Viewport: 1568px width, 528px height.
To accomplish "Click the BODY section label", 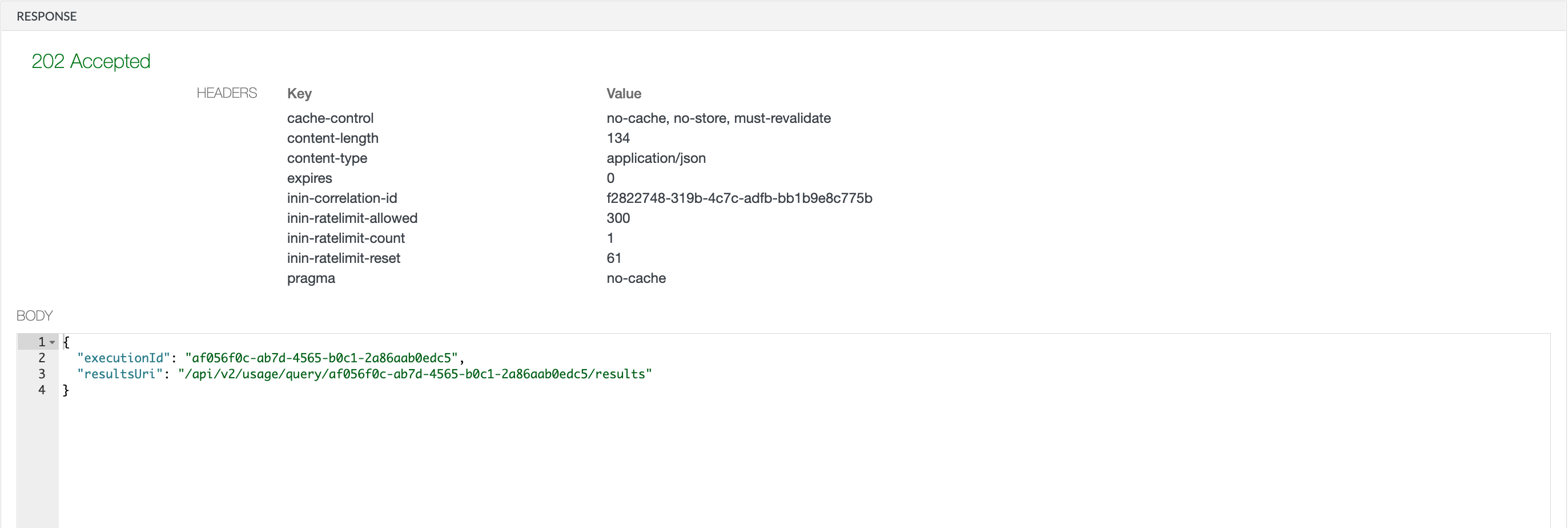I will pos(34,315).
